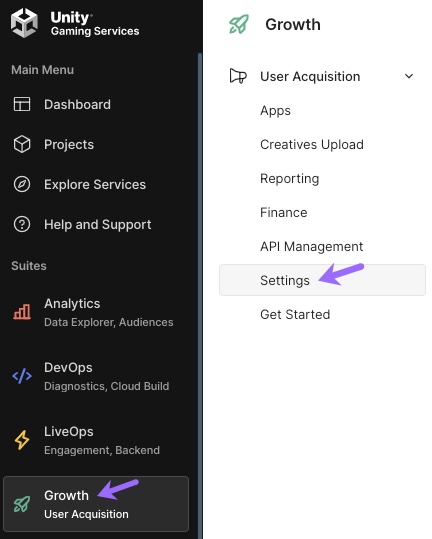The width and height of the screenshot is (432, 539).
Task: Open the Settings page
Action: coord(323,280)
